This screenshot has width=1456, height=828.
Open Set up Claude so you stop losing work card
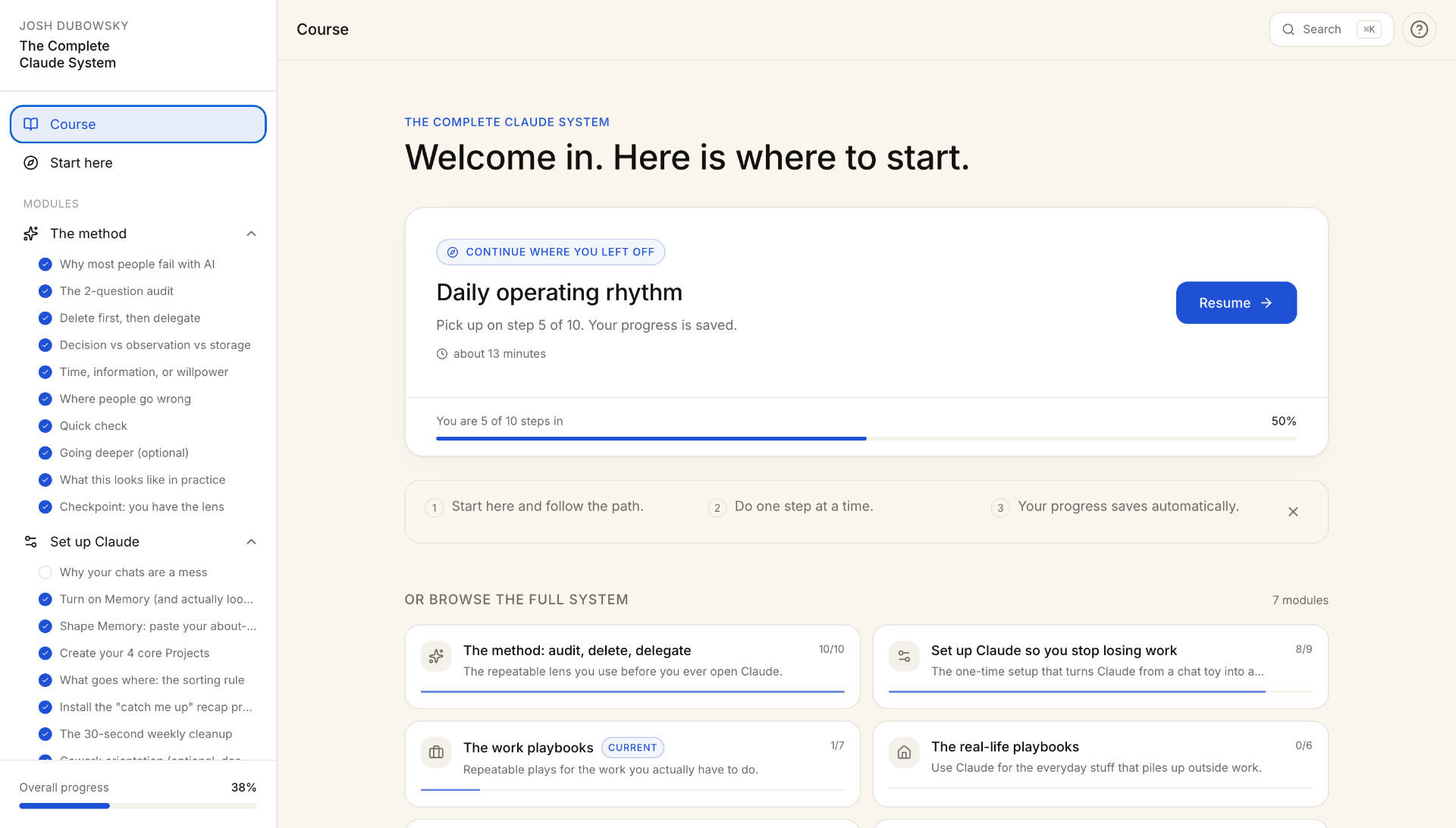pyautogui.click(x=1100, y=666)
